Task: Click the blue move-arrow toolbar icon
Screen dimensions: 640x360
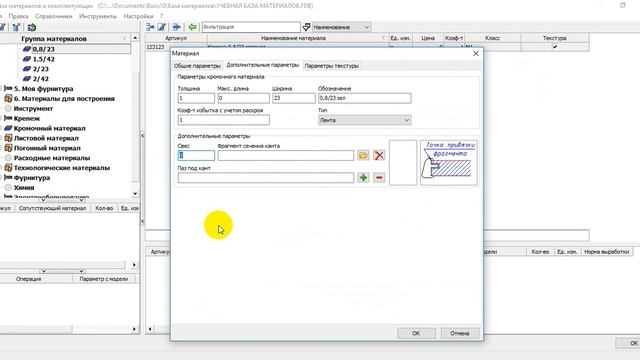Action: coord(176,27)
